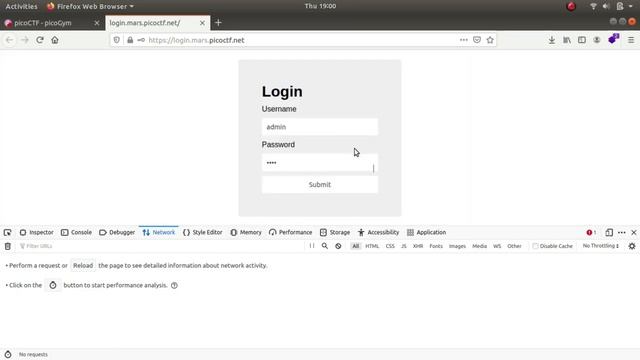
Task: Open Firefox Web Browser app menu
Action: click(x=90, y=6)
